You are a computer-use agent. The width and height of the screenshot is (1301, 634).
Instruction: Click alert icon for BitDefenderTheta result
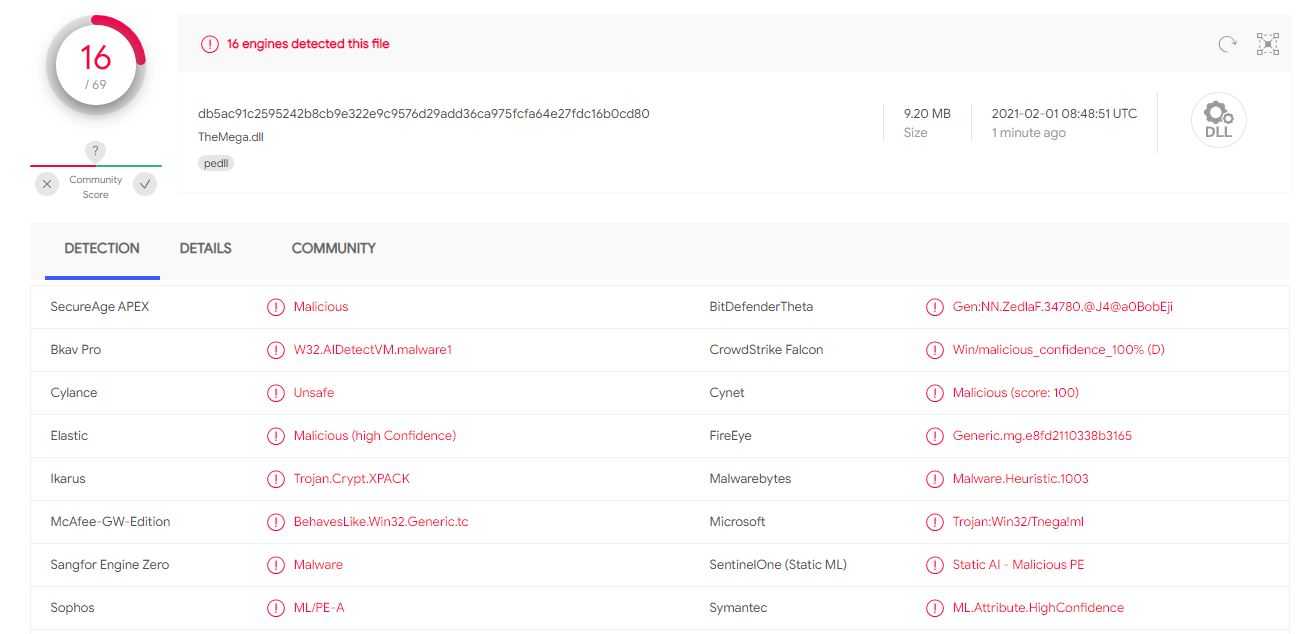(x=935, y=307)
